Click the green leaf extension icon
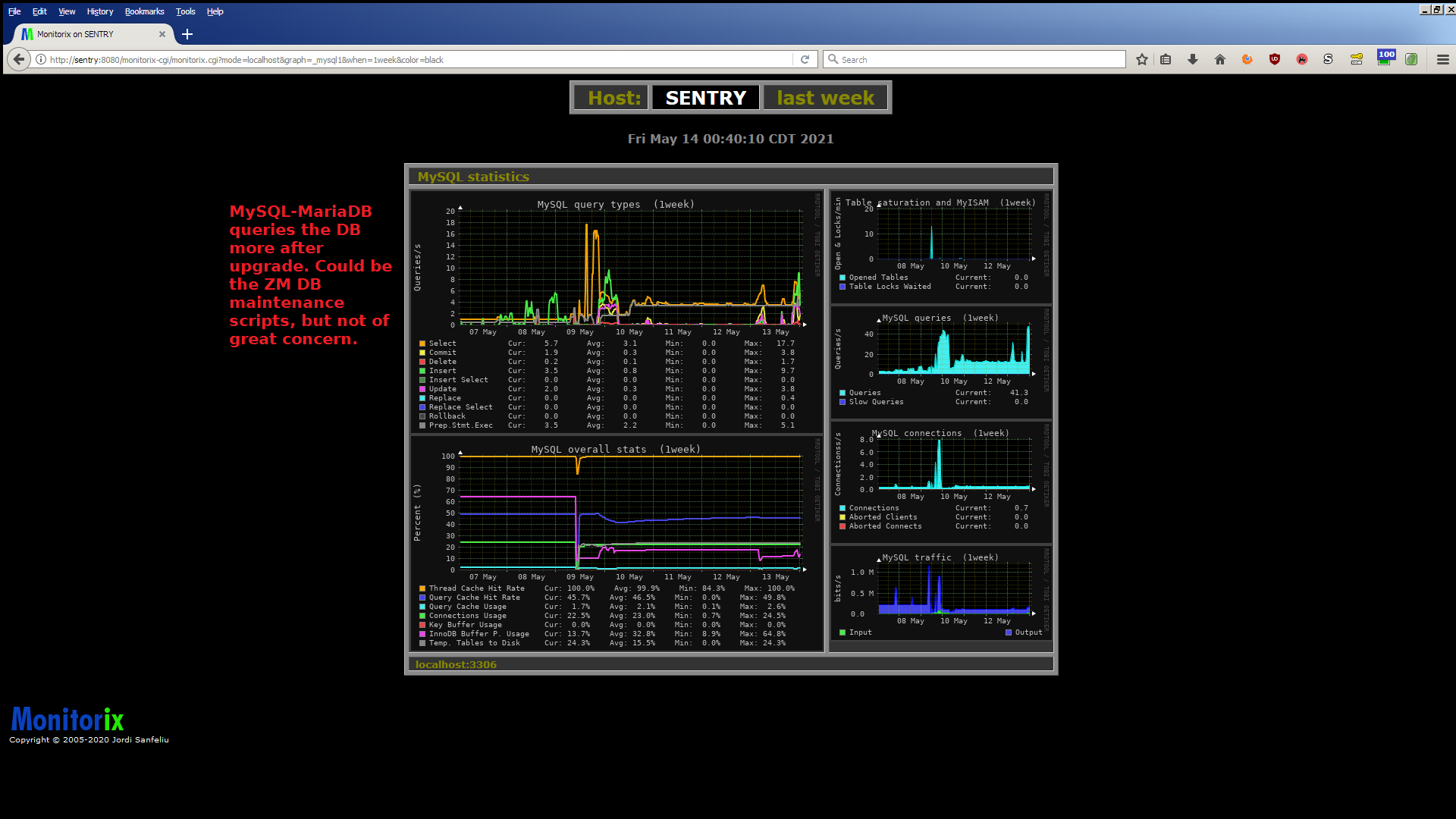Screen dimensions: 1456x819 pyautogui.click(x=1411, y=59)
